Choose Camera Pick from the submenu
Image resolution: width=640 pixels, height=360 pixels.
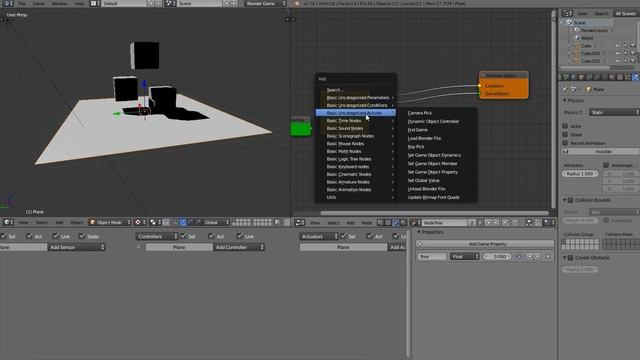[x=420, y=113]
